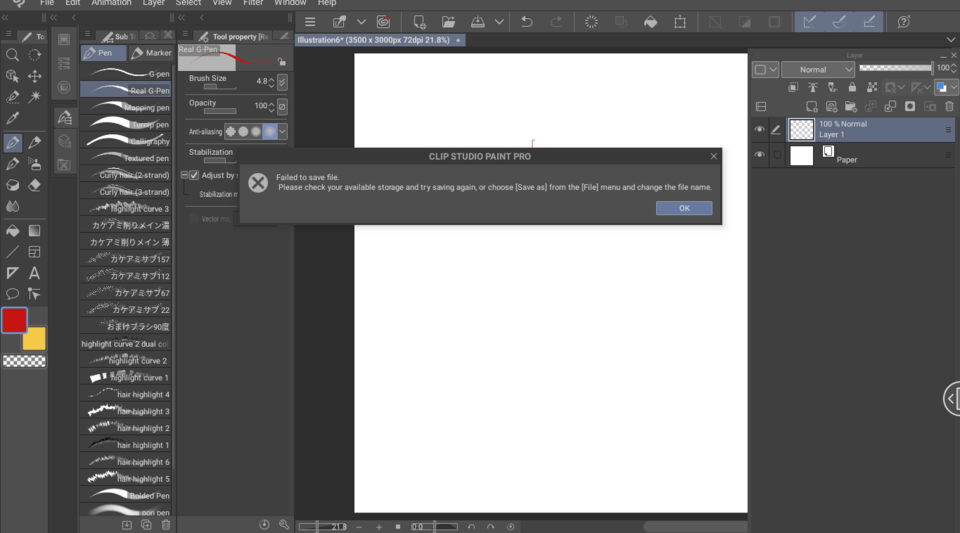The width and height of the screenshot is (960, 533).
Task: Select the Illustration6 canvas tab
Action: click(380, 40)
